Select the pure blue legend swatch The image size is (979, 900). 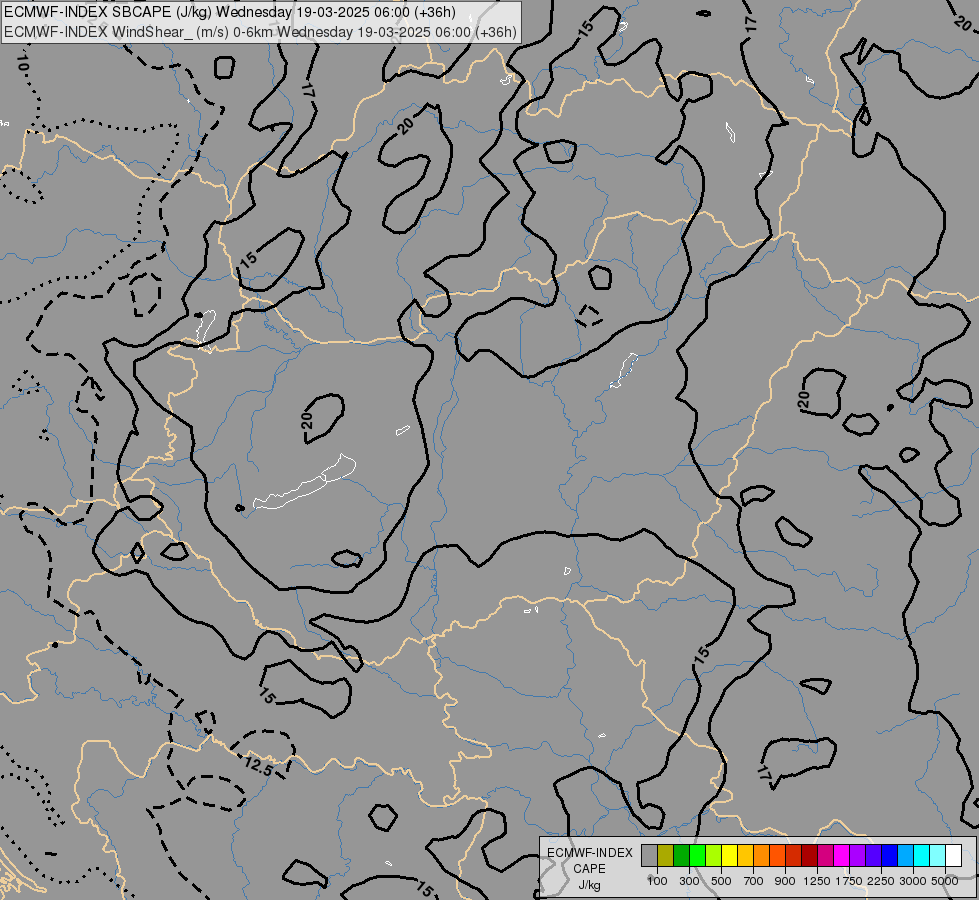(890, 856)
